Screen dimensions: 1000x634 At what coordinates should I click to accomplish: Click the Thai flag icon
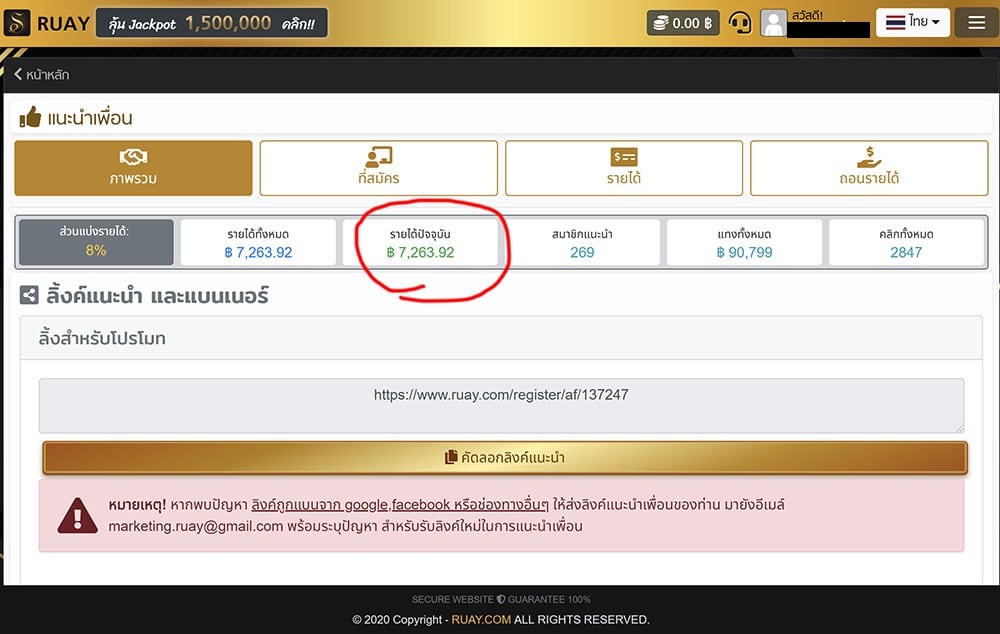click(895, 23)
